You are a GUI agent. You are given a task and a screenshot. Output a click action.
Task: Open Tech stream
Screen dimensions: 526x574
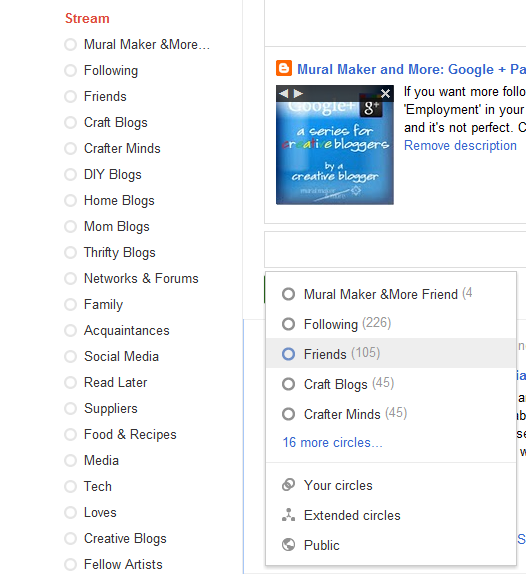[88, 486]
